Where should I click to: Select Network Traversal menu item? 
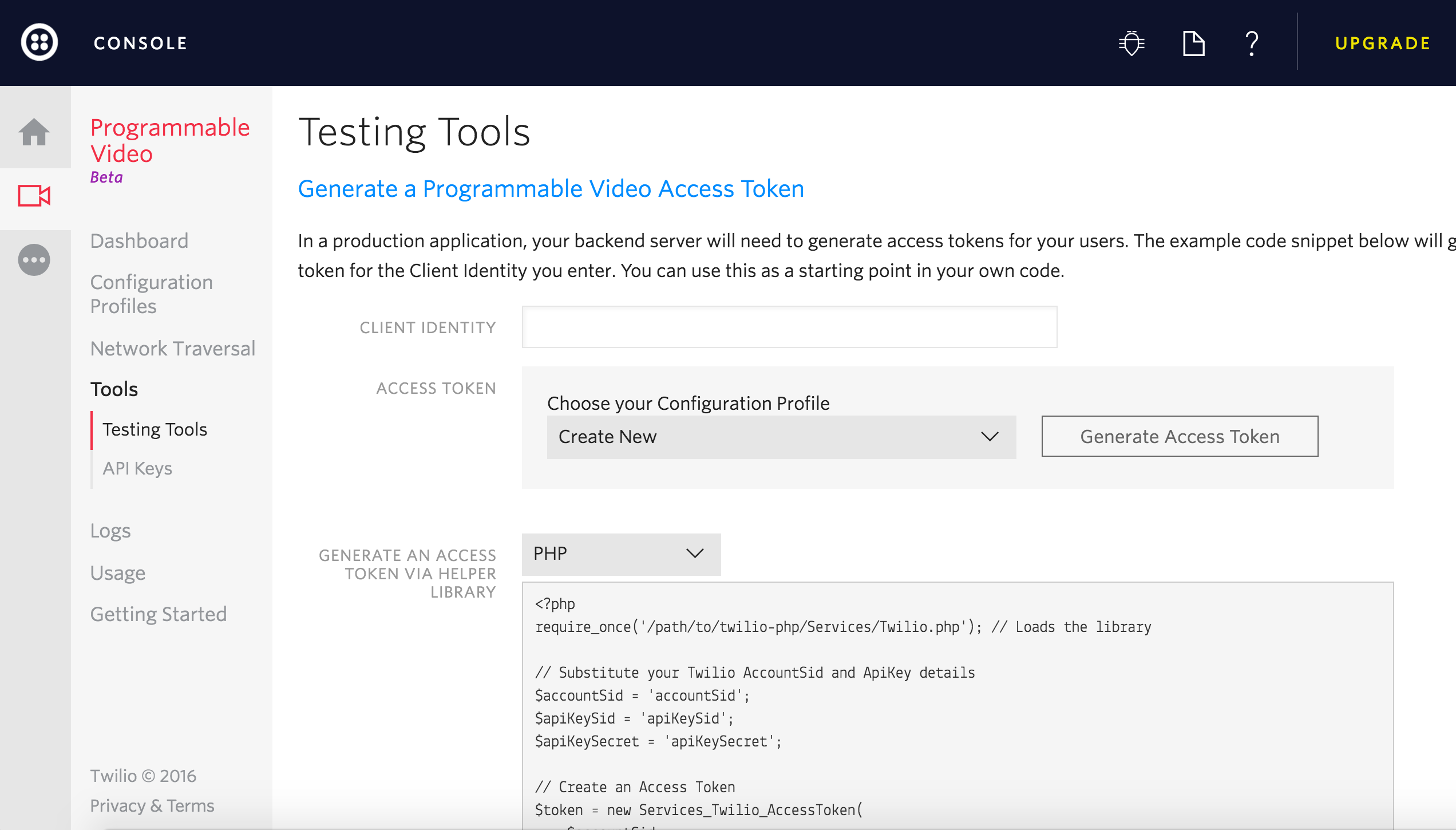click(172, 349)
